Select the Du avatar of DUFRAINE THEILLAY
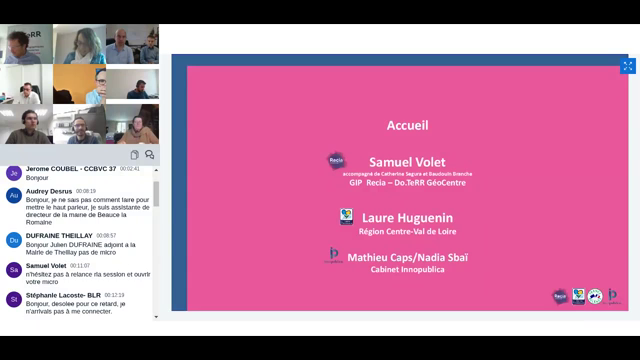Screen dimensions: 640x360 click(x=14, y=240)
